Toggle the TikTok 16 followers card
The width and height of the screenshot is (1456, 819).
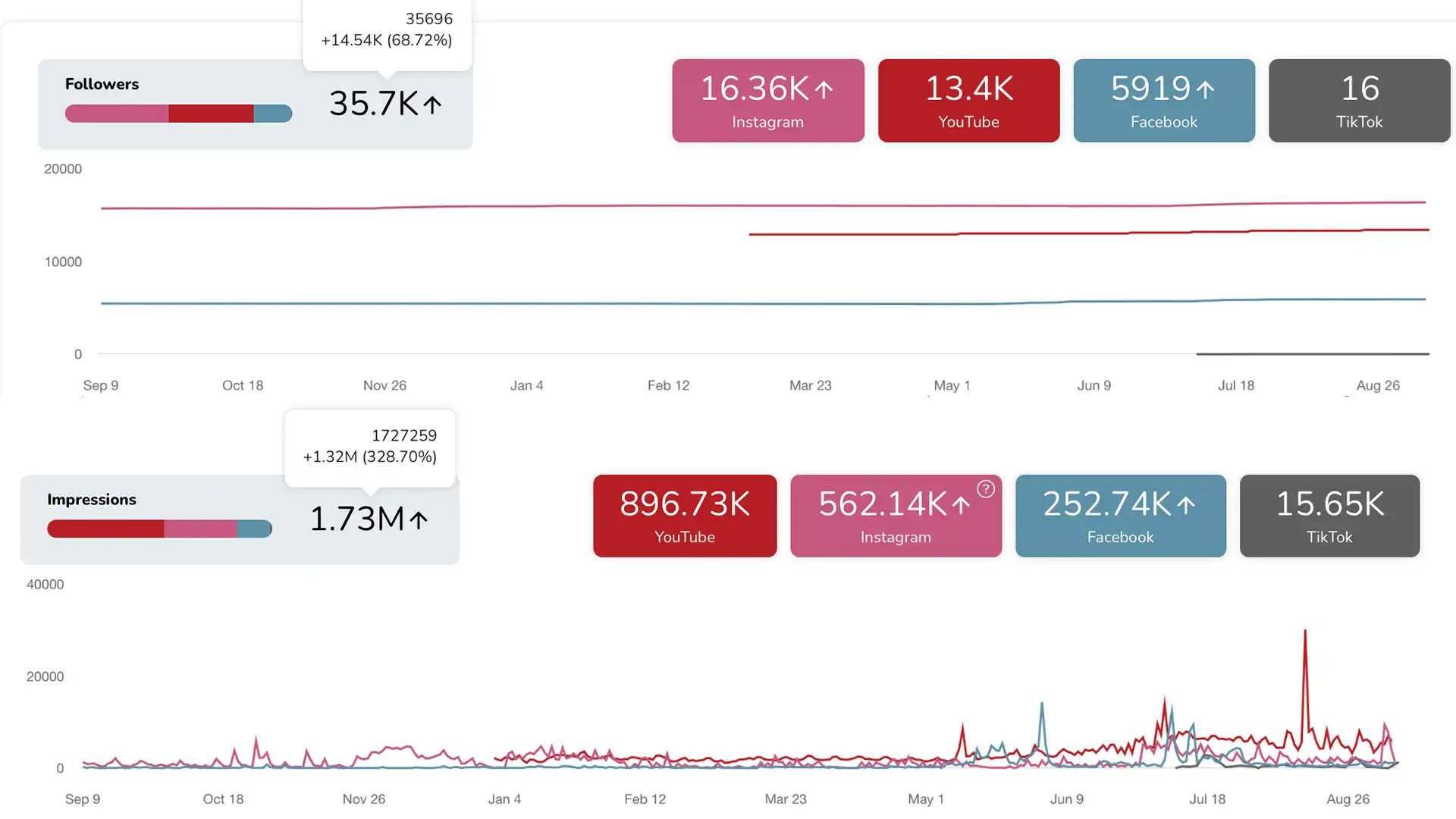tap(1359, 101)
